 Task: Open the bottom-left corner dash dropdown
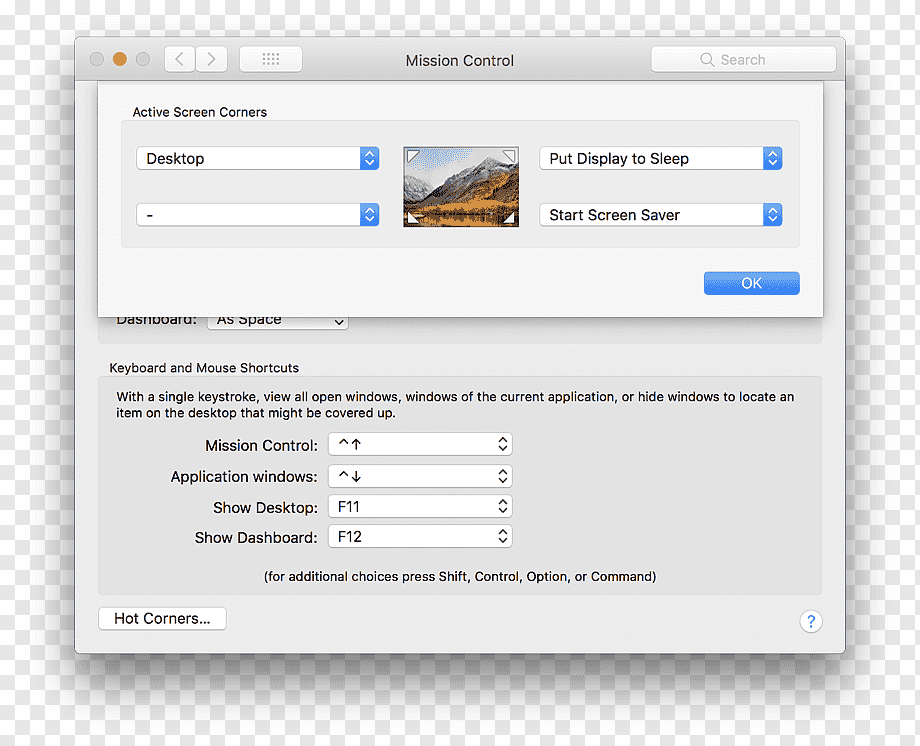258,215
